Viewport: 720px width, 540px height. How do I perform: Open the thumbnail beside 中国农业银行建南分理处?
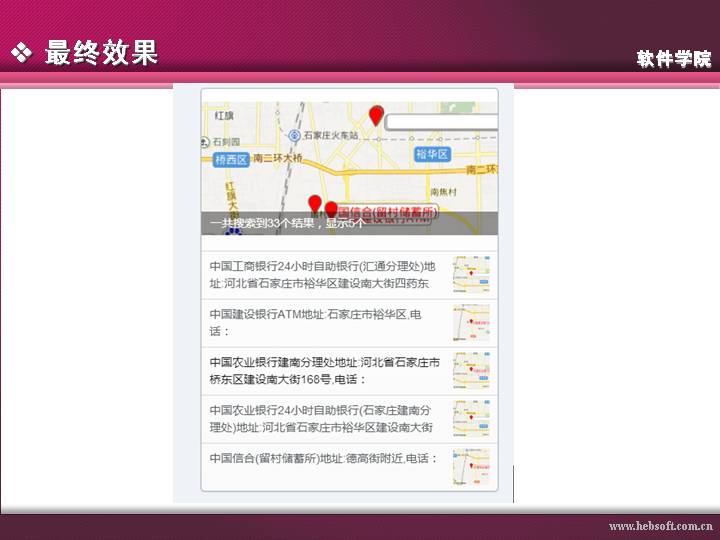(x=471, y=370)
